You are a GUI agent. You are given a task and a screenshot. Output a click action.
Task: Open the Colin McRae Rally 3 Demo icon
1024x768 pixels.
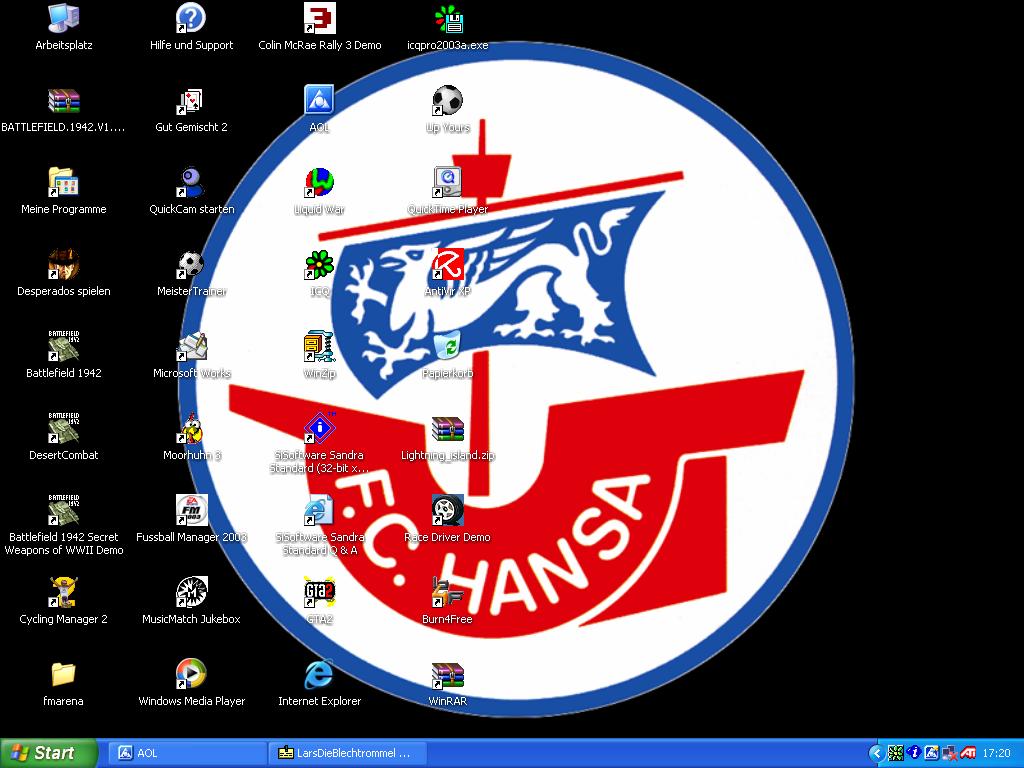[319, 19]
